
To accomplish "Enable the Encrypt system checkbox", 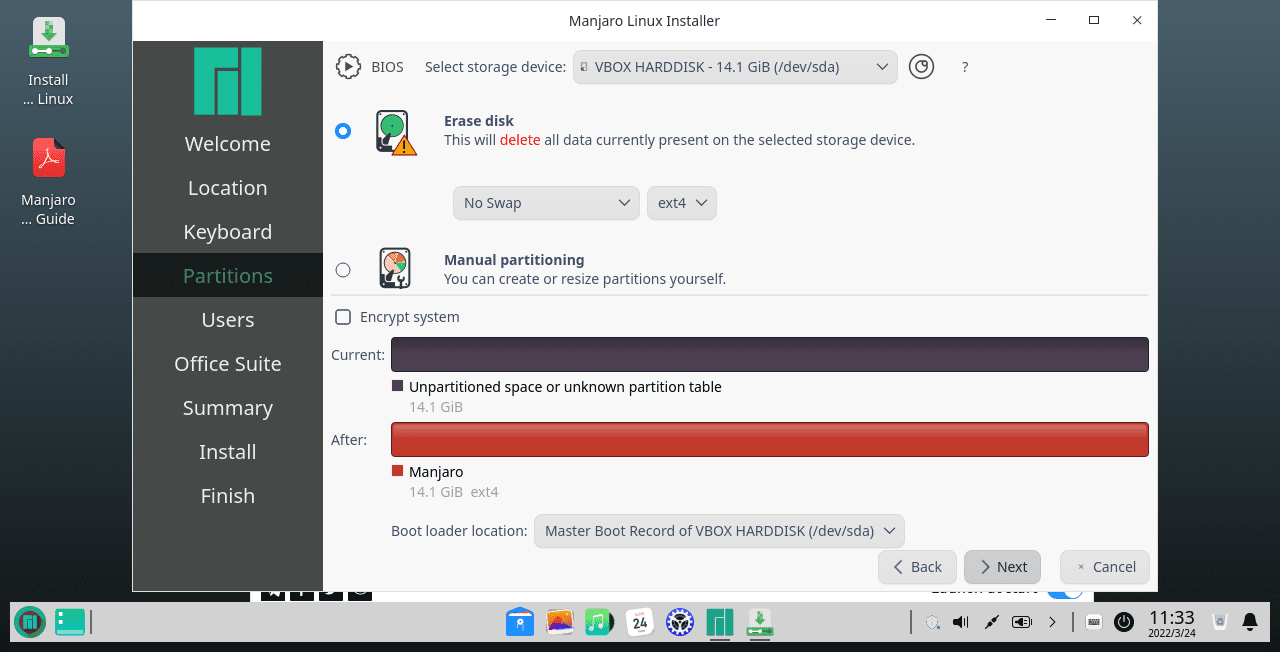I will pyautogui.click(x=343, y=316).
